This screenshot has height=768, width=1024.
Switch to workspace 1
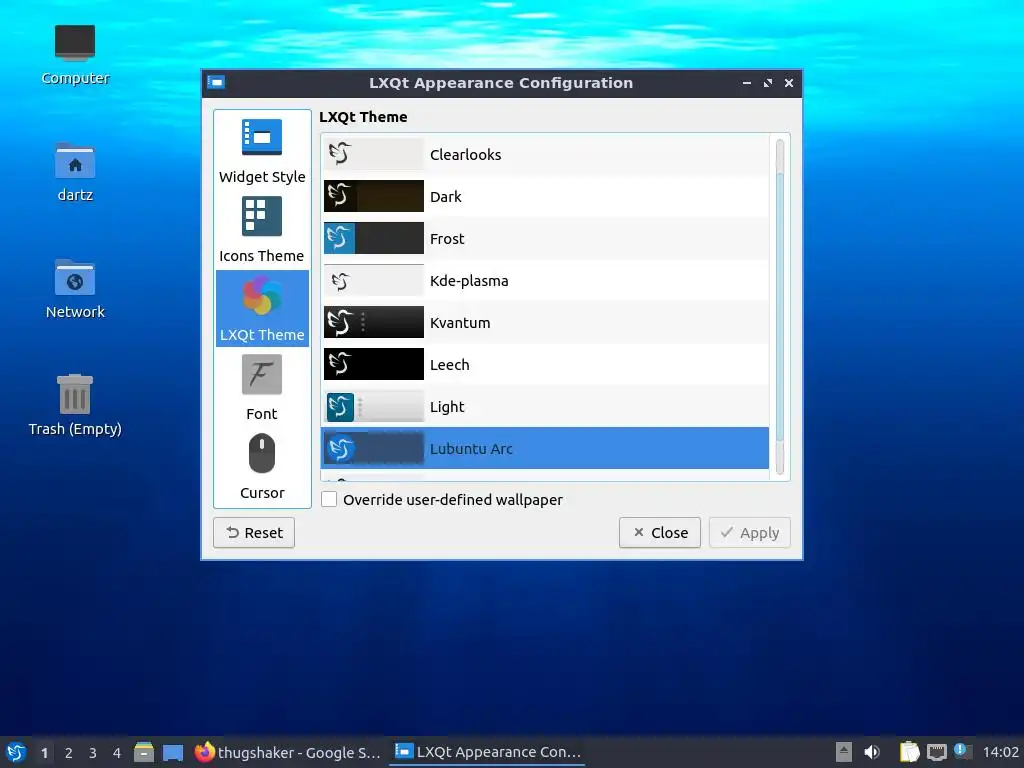(x=44, y=753)
